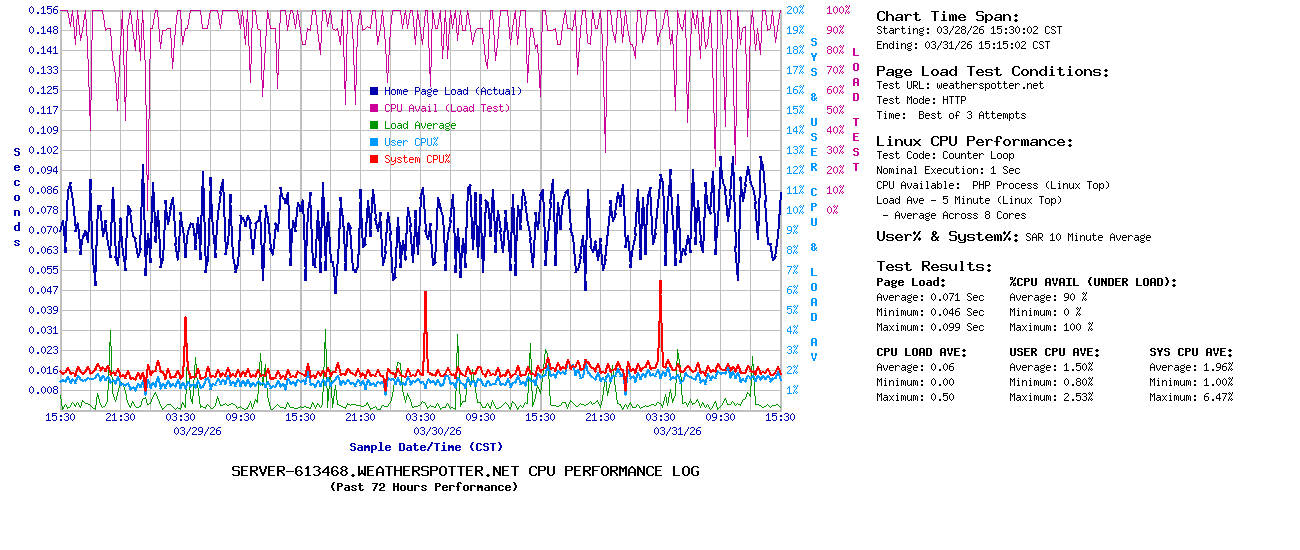The height and width of the screenshot is (550, 1300).
Task: Click the 'Page Load Test Conditions:' heading
Action: 992,71
